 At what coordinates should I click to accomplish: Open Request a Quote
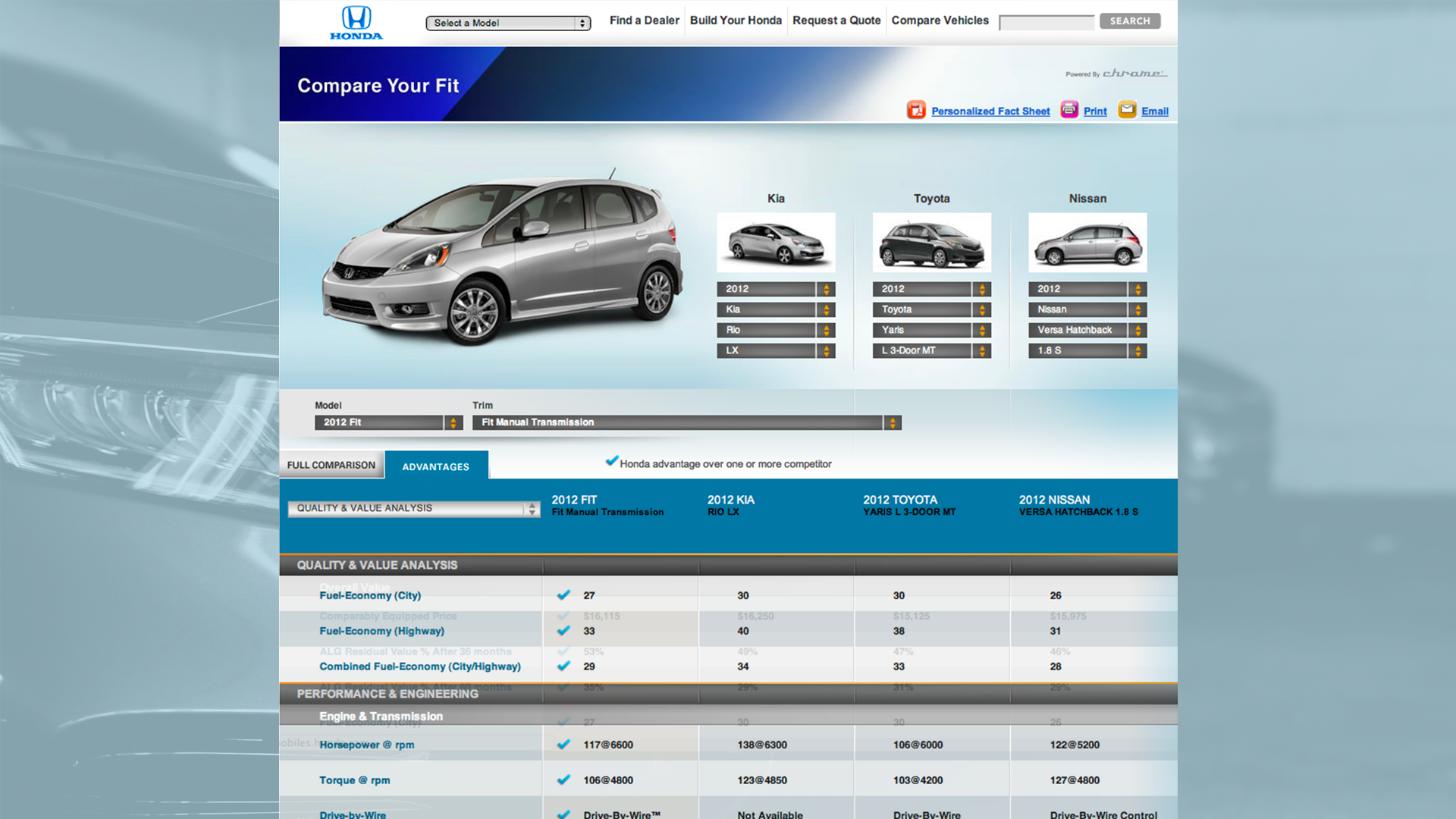point(836,20)
